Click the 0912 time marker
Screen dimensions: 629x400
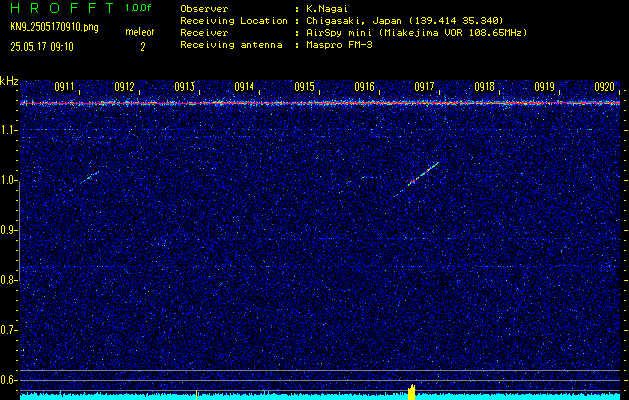click(x=124, y=86)
